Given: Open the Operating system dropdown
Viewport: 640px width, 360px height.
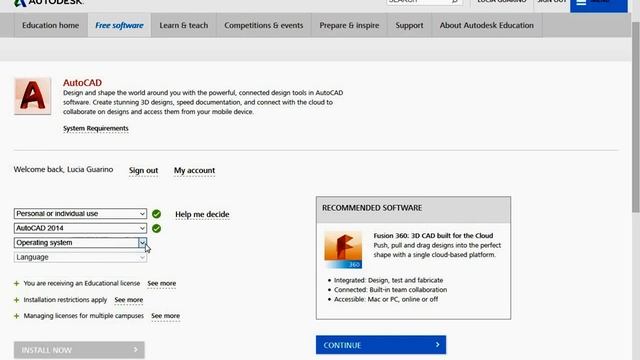Looking at the screenshot, I should tap(80, 242).
